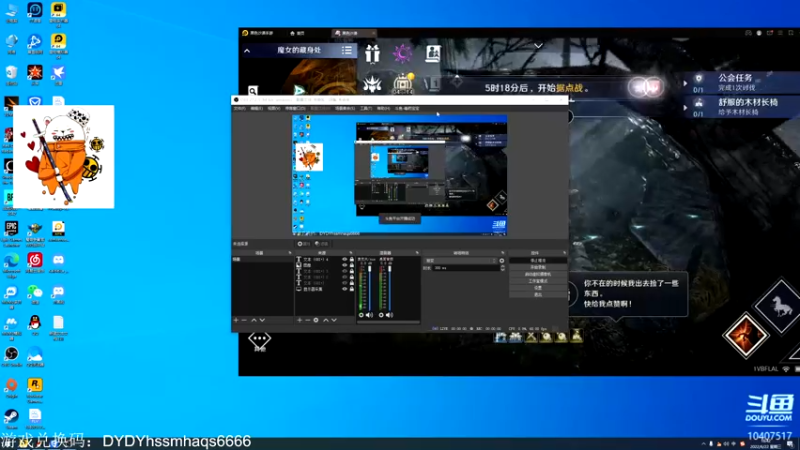Toggle the lock on 文本 (GDI+) 4 source
Screen dimensions: 800x450
352,259
